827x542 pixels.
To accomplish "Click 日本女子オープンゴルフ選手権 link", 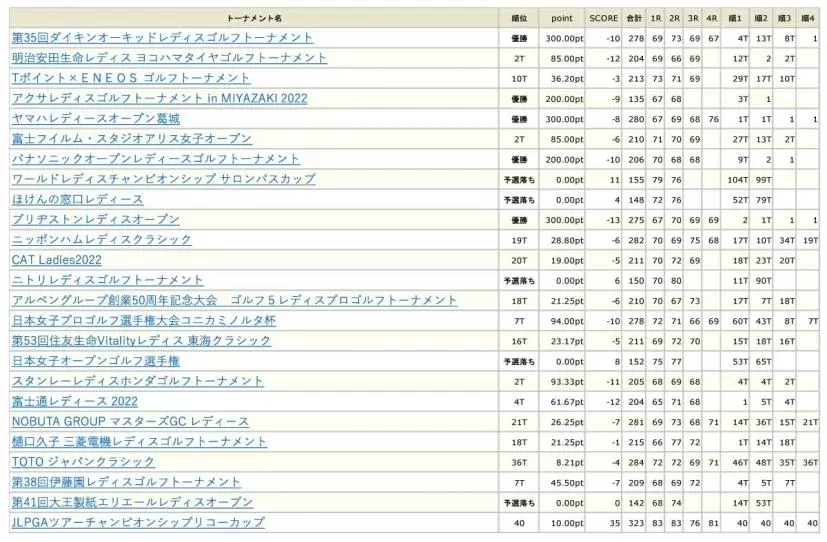I will [x=95, y=361].
